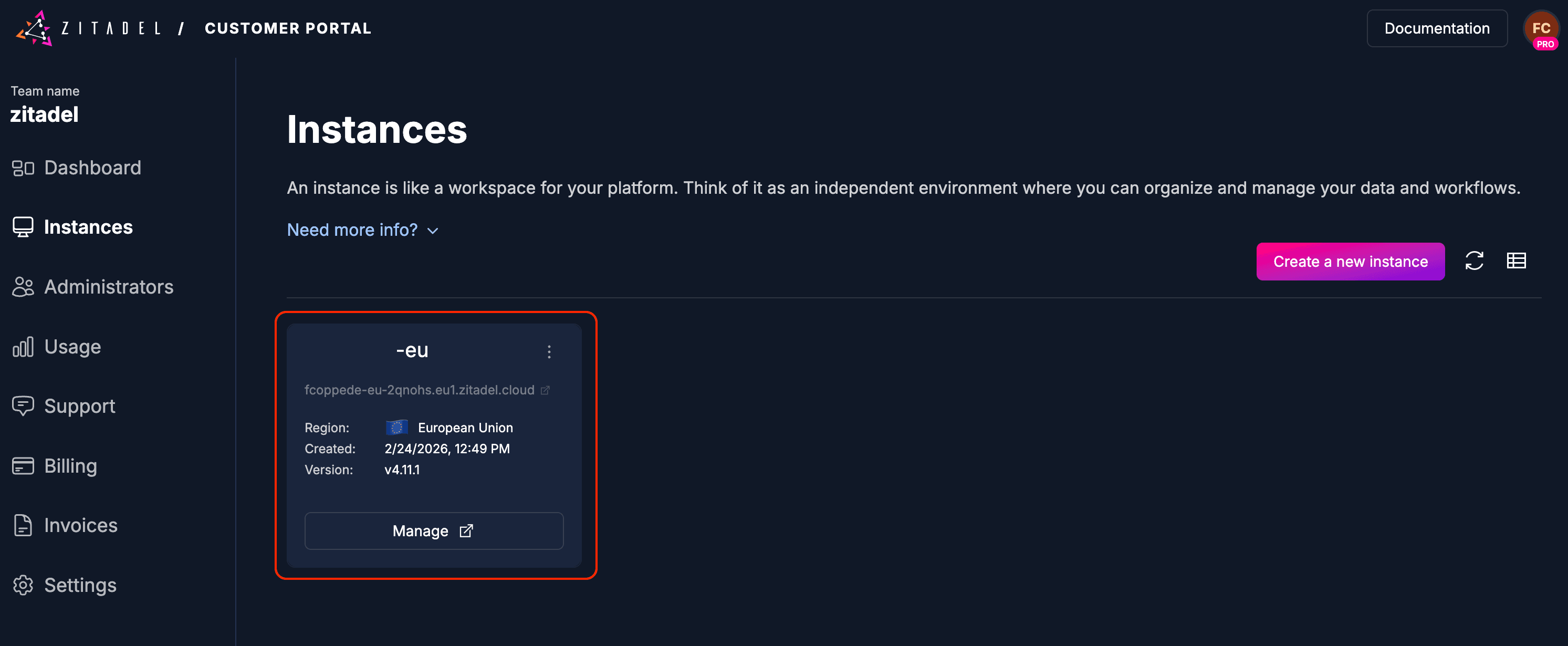Select the Instances menu entry
Viewport: 1568px width, 646px height.
[x=88, y=226]
